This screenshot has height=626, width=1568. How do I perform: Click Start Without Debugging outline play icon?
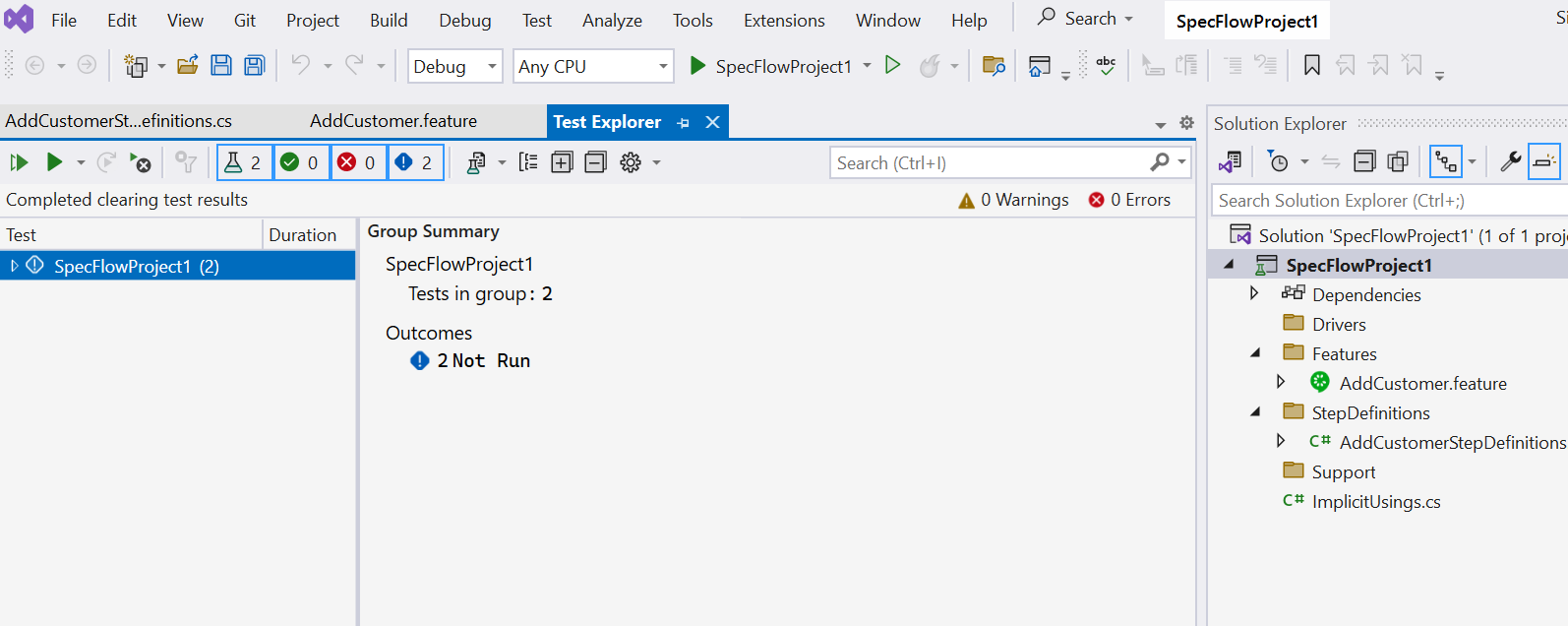coord(893,65)
